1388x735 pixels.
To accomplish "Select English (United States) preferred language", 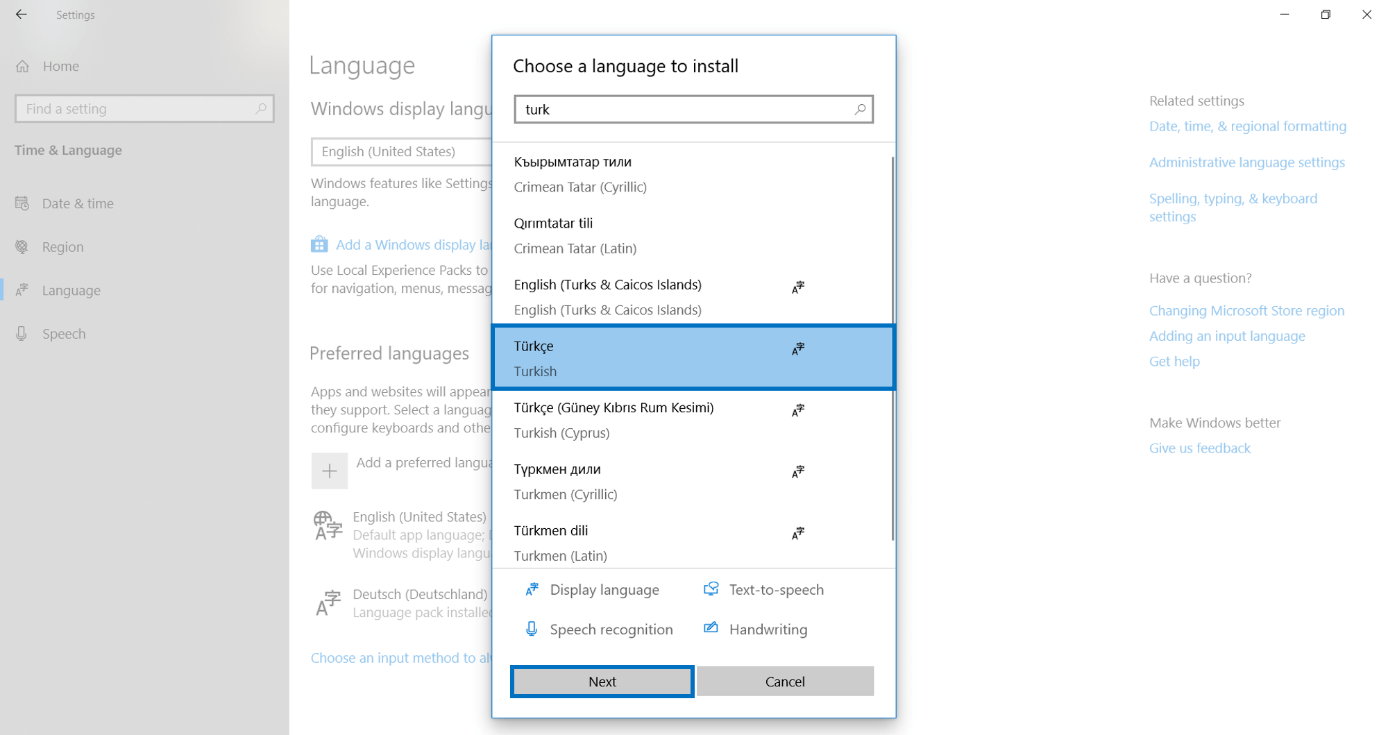I will coord(402,534).
